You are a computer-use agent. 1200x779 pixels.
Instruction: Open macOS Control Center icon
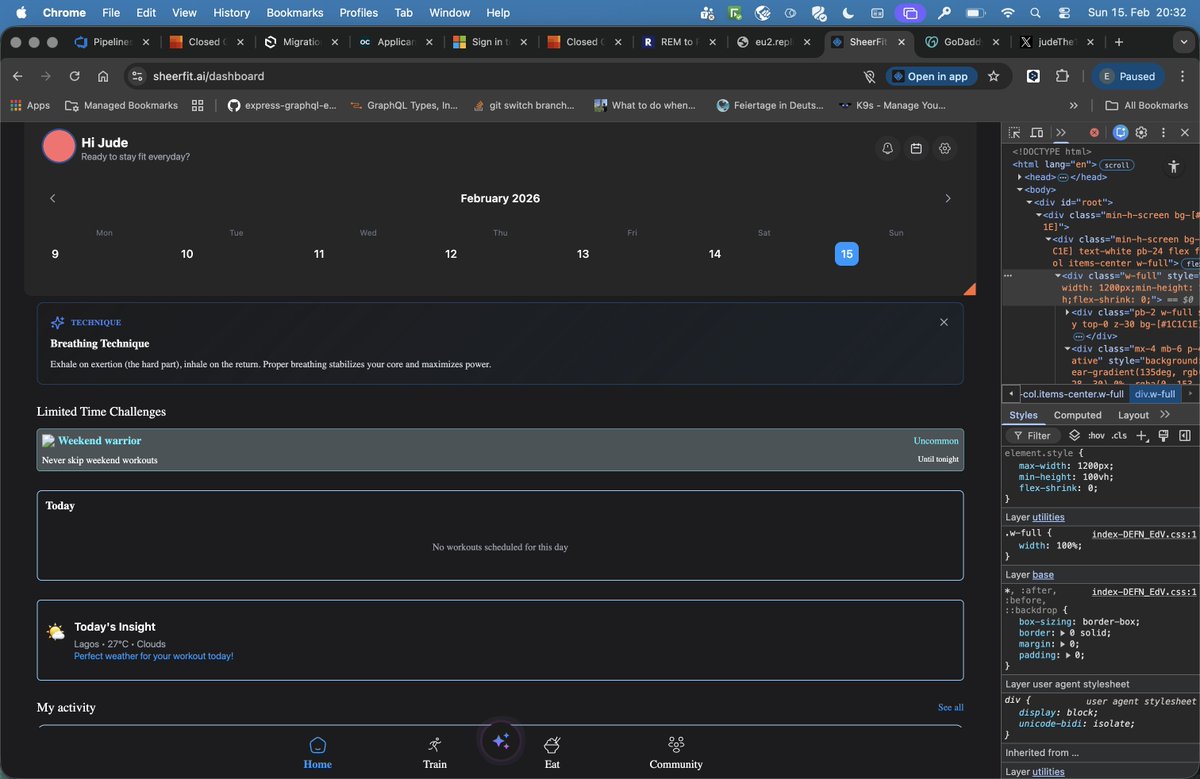1063,13
